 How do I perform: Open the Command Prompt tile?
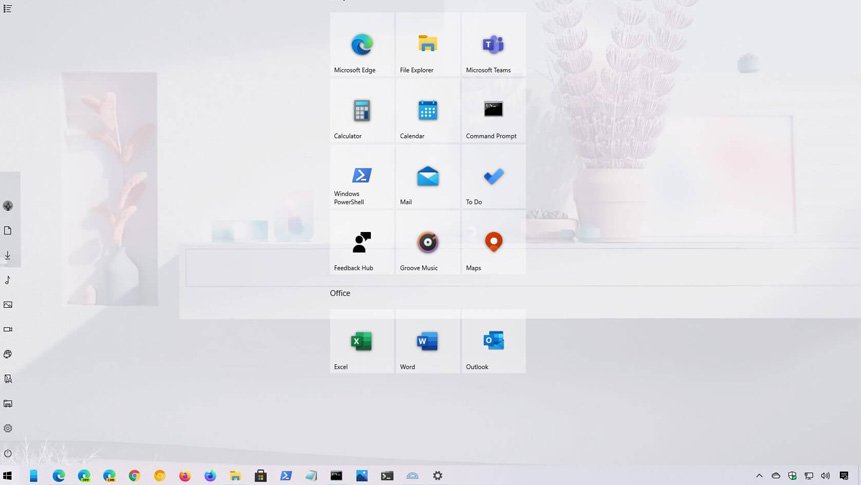[493, 111]
